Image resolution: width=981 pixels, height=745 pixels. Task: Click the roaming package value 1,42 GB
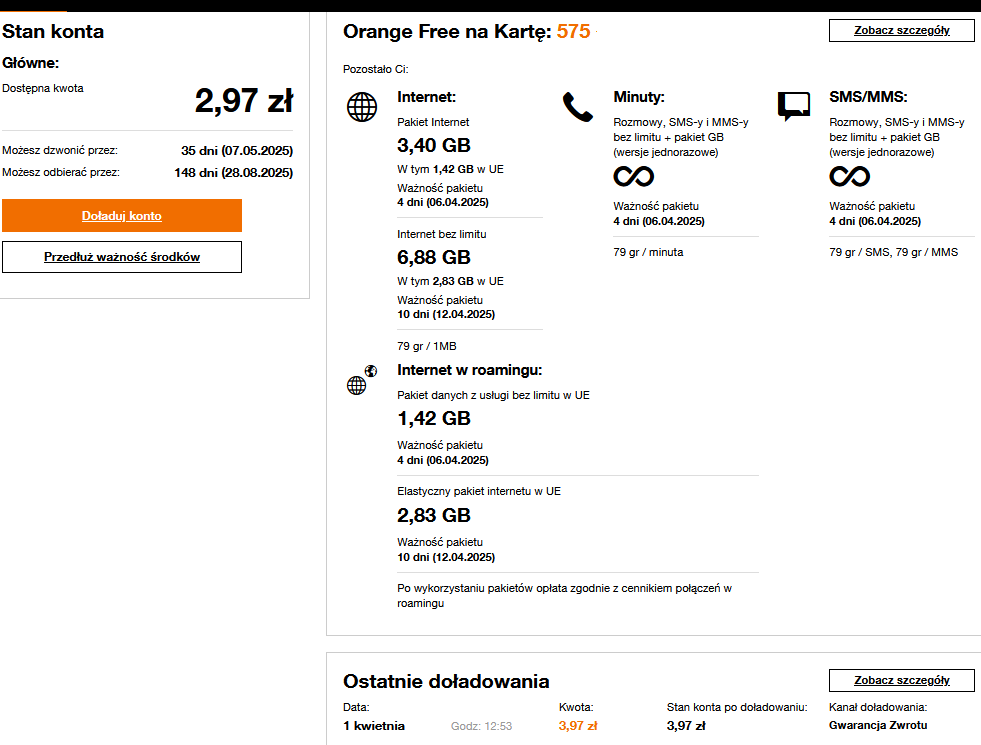pos(434,418)
